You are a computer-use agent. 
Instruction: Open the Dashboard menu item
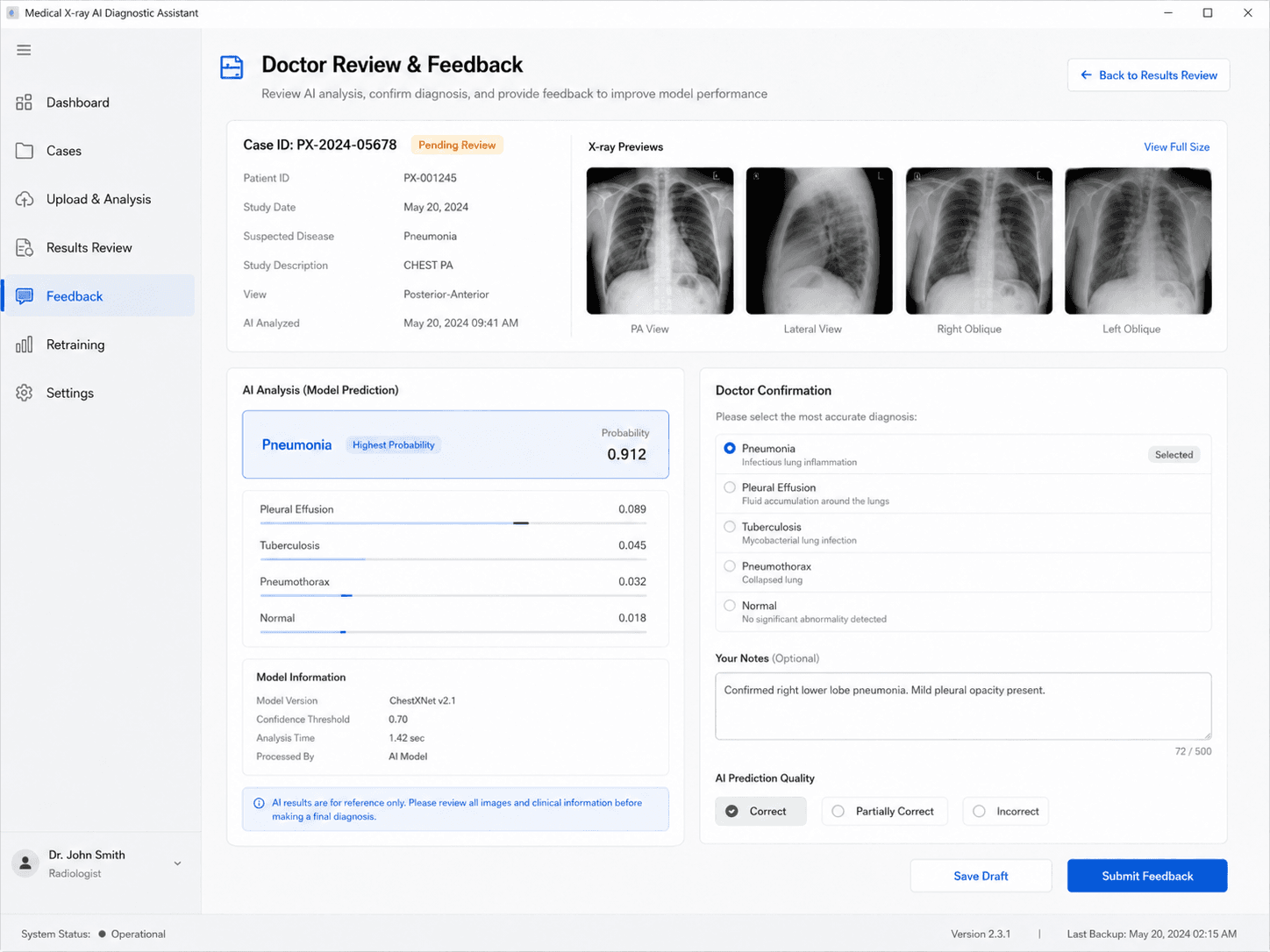(x=98, y=103)
